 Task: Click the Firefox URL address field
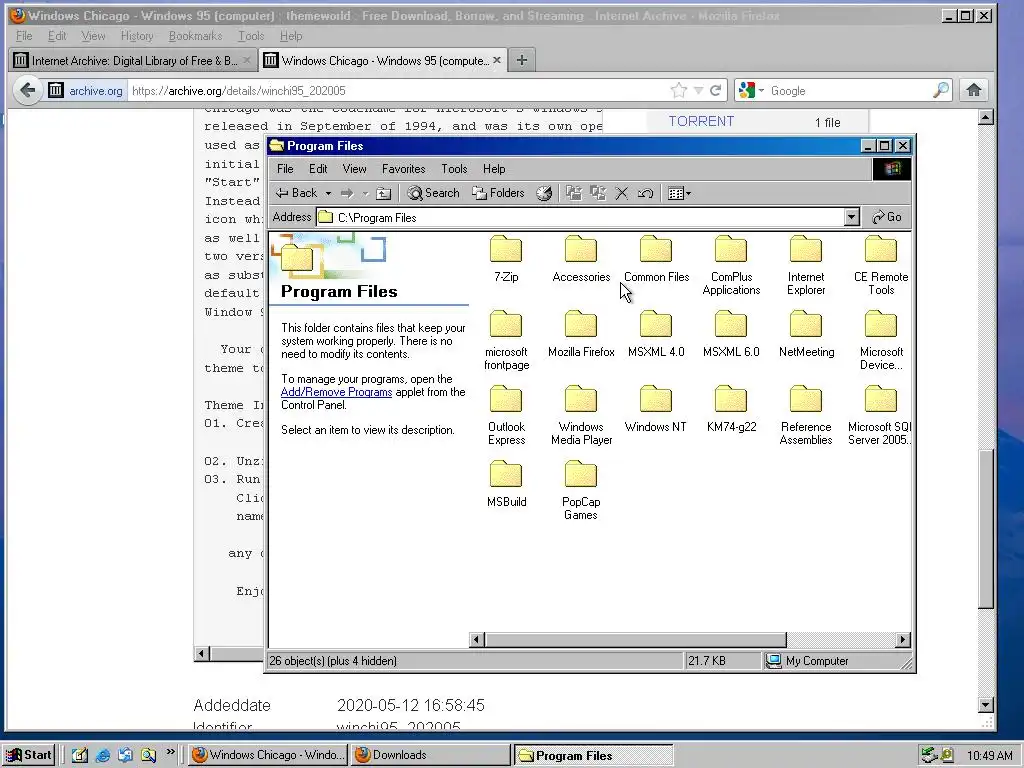398,91
